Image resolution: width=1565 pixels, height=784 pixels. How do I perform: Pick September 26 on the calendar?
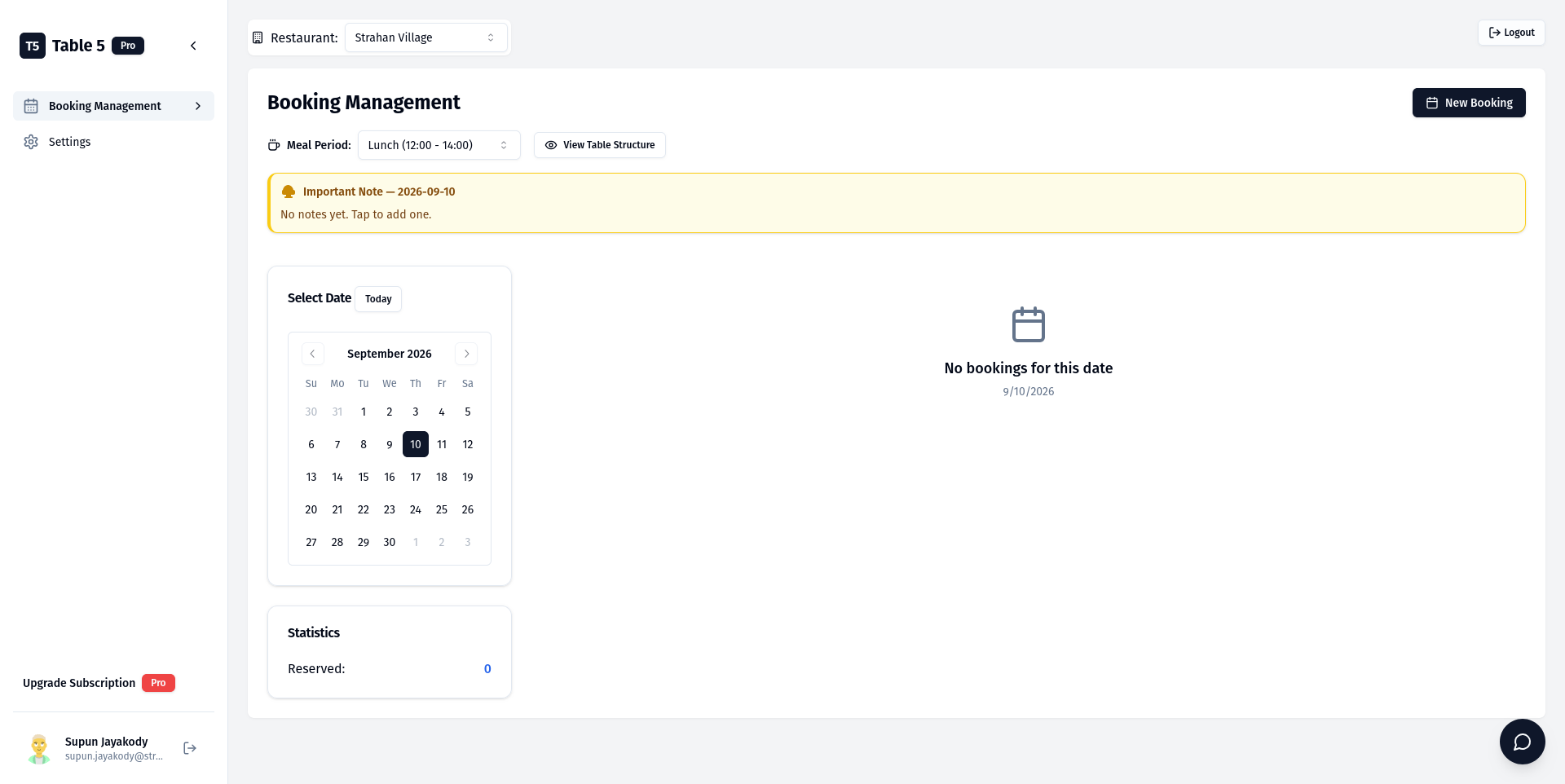tap(468, 509)
